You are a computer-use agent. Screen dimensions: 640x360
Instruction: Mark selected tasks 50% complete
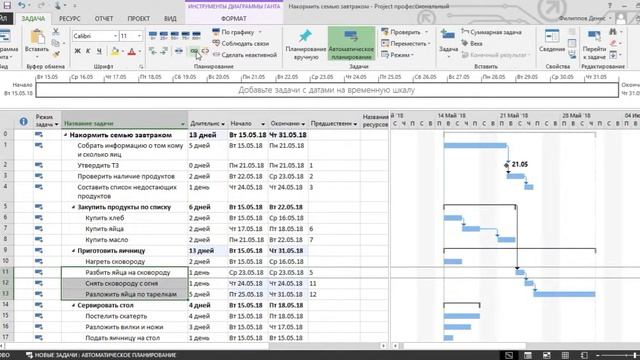pyautogui.click(x=175, y=36)
